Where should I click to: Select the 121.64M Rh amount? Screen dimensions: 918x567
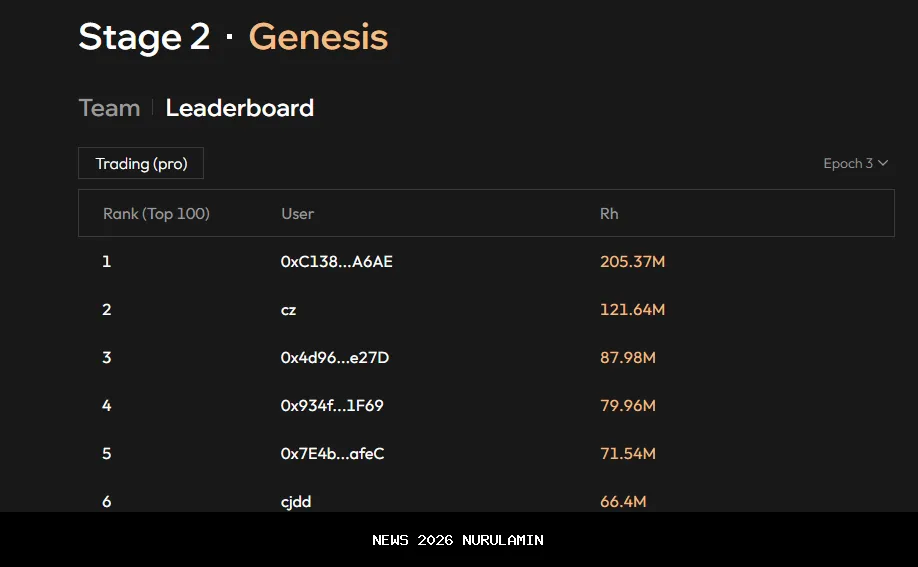(x=632, y=310)
